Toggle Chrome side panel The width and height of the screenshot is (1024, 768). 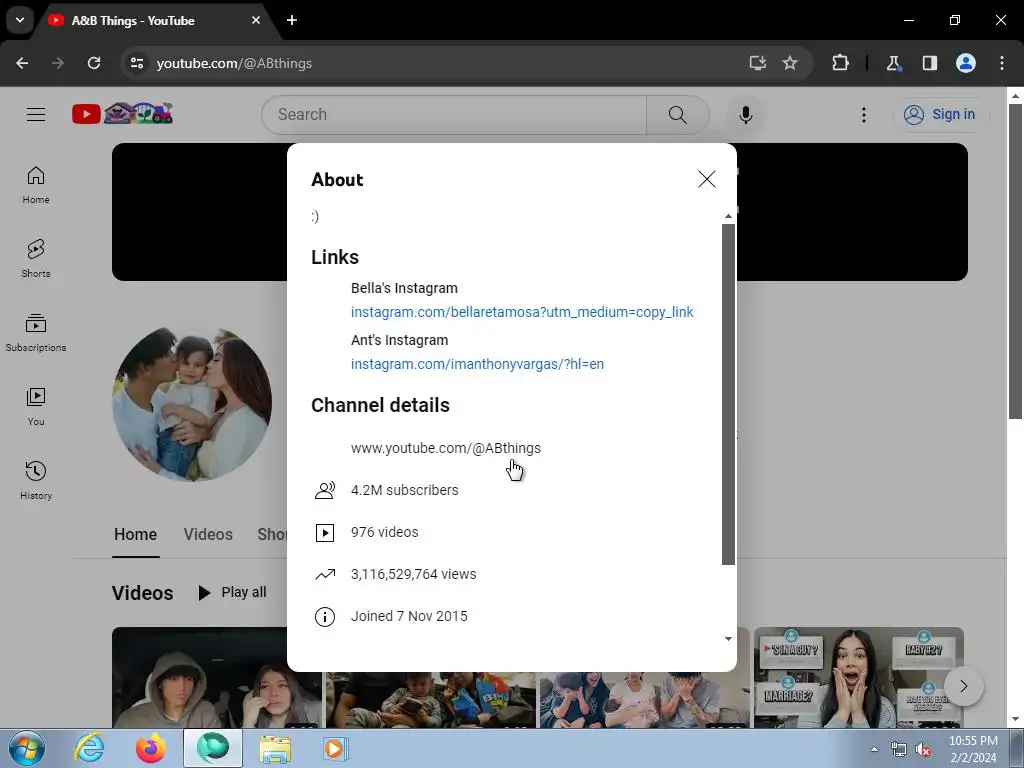(x=929, y=63)
